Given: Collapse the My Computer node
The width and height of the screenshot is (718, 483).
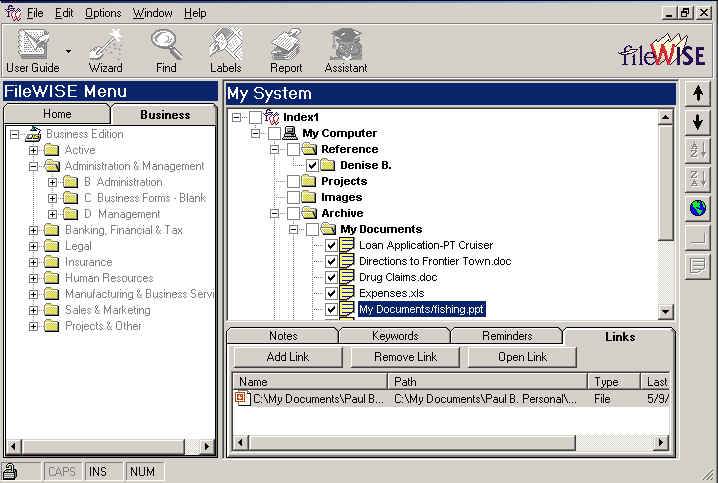Looking at the screenshot, I should pyautogui.click(x=256, y=133).
